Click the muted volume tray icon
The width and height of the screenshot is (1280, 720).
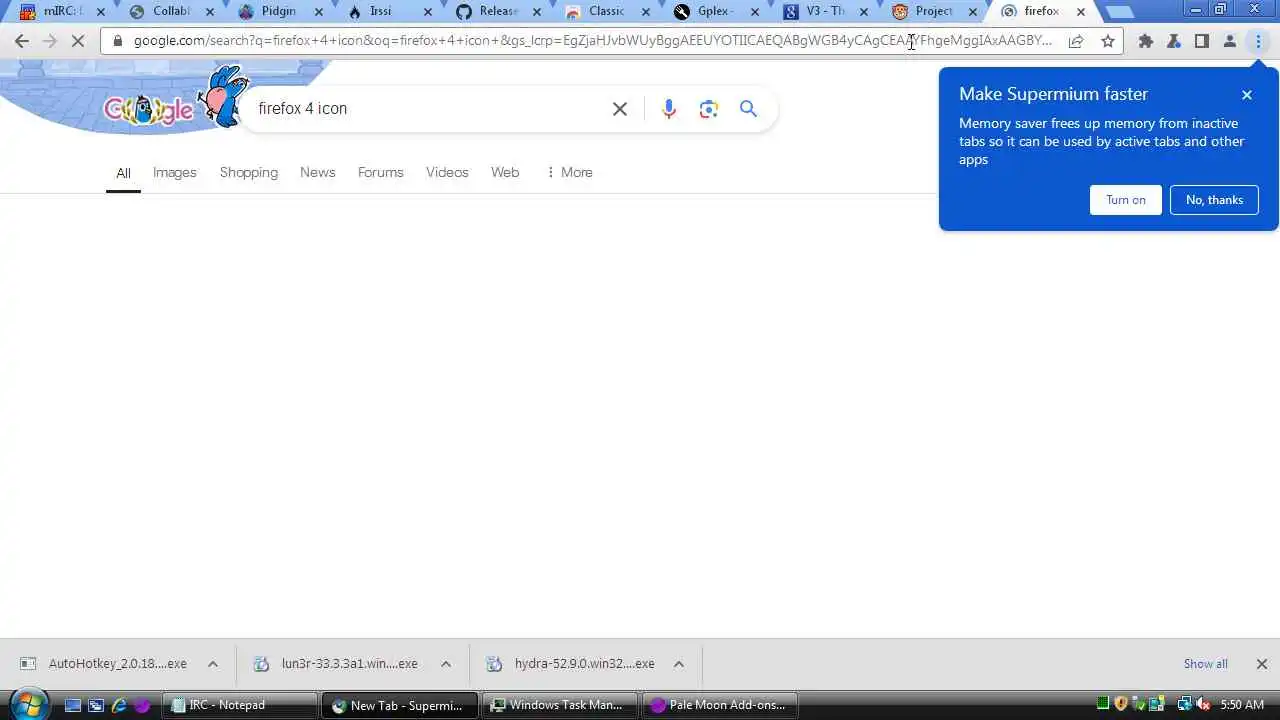pyautogui.click(x=1202, y=705)
